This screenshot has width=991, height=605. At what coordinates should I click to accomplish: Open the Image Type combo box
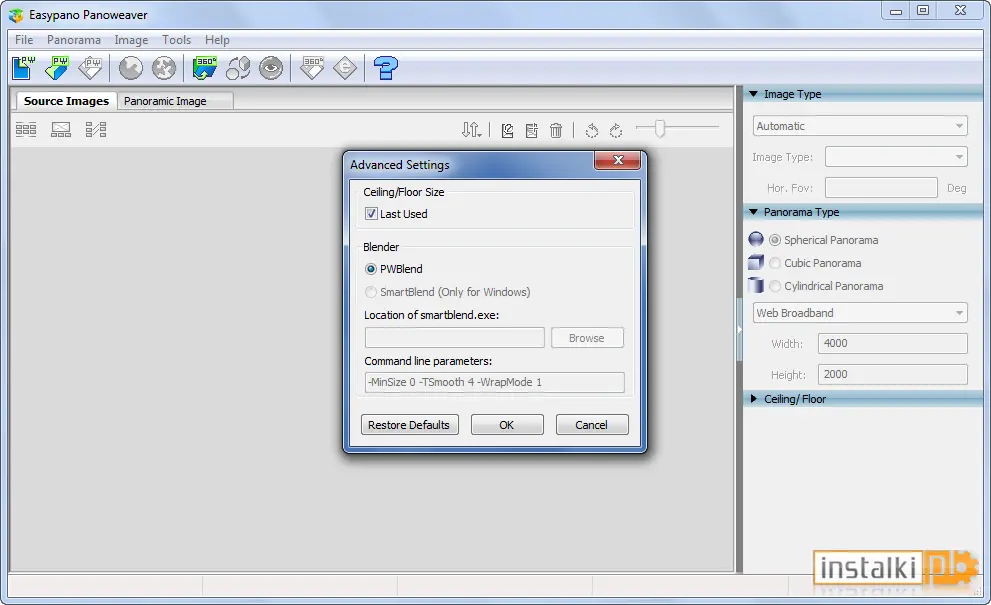click(896, 157)
